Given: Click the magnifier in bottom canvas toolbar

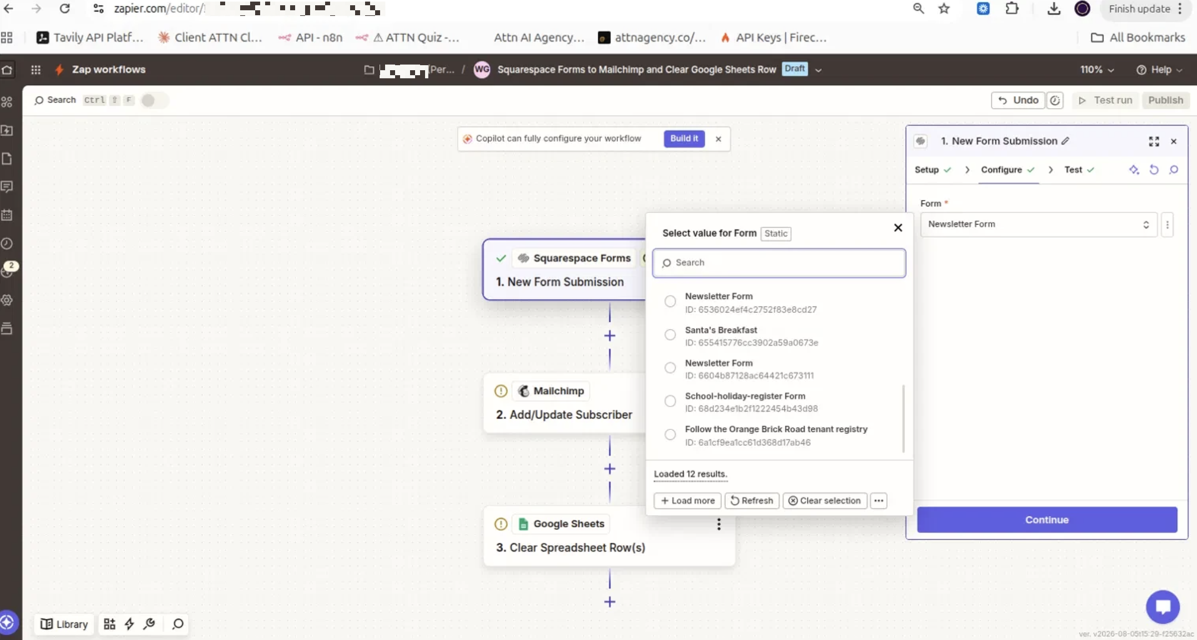Looking at the screenshot, I should point(178,624).
